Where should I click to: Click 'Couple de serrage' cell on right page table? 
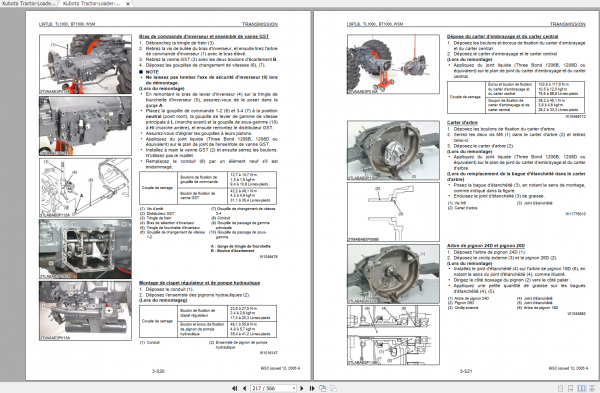[x=465, y=97]
